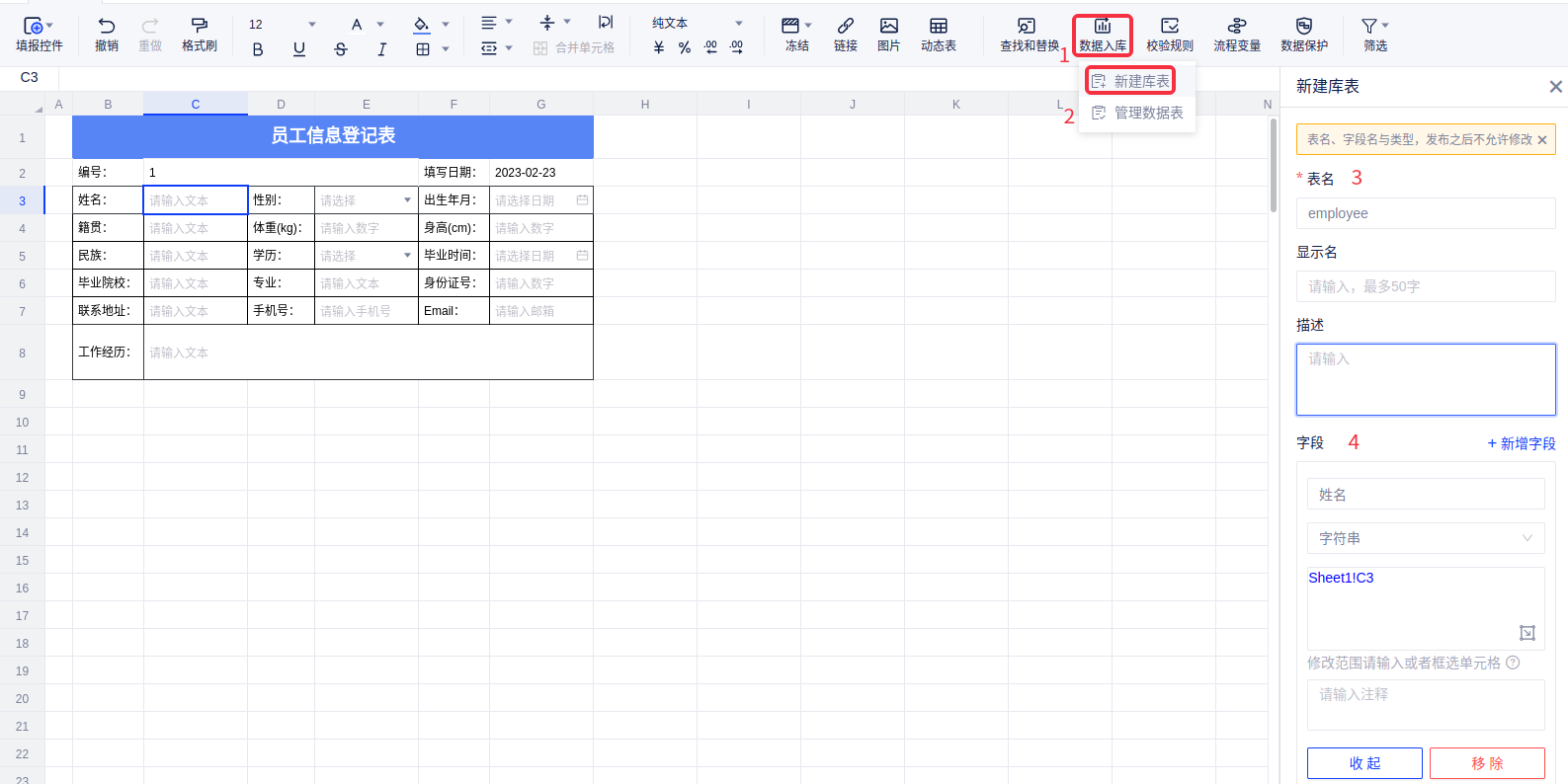The height and width of the screenshot is (784, 1568).
Task: Click the 格式刷 format painter icon
Action: pyautogui.click(x=199, y=34)
